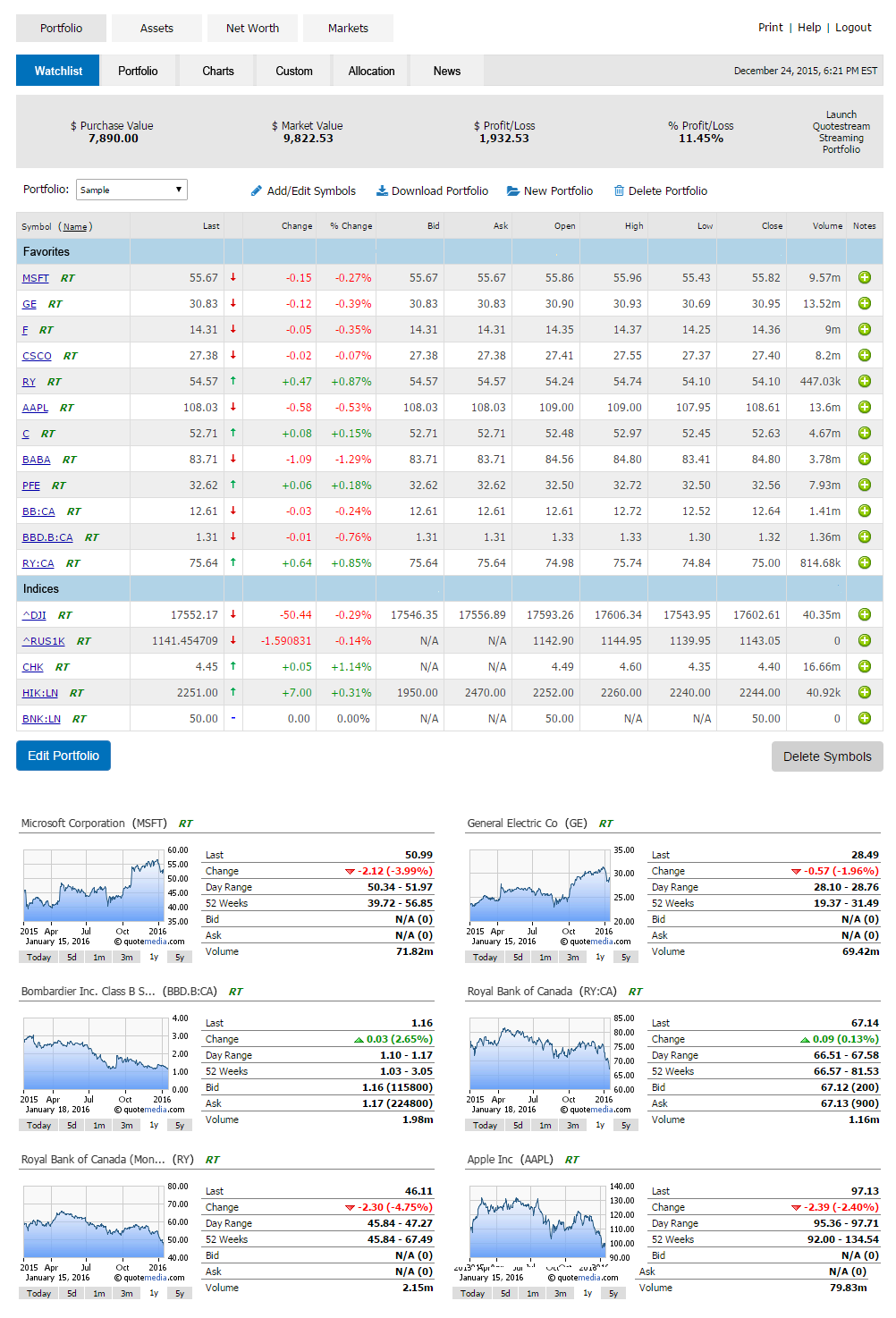Select the Markets top navigation item

pos(348,29)
